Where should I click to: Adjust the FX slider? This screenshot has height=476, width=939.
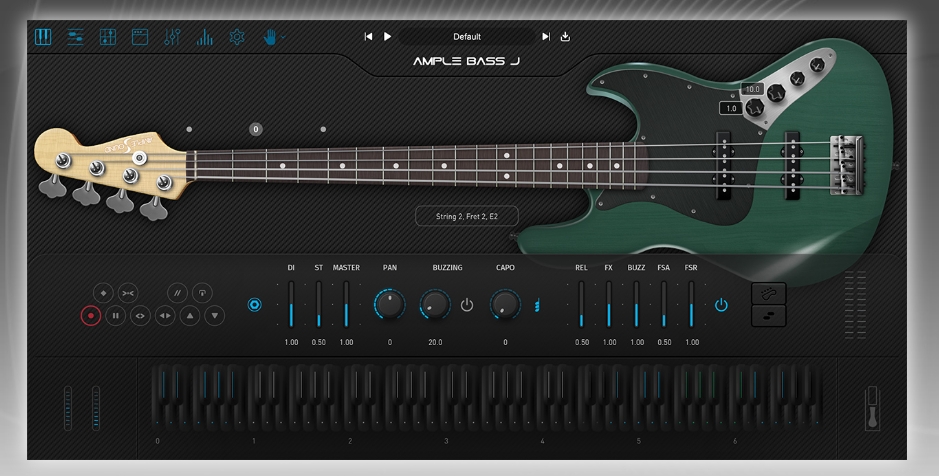coord(608,305)
